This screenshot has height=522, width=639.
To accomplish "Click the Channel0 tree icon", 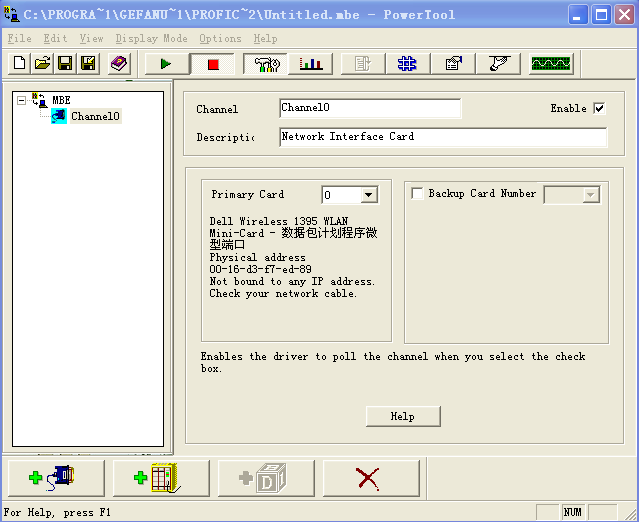I will pyautogui.click(x=59, y=116).
